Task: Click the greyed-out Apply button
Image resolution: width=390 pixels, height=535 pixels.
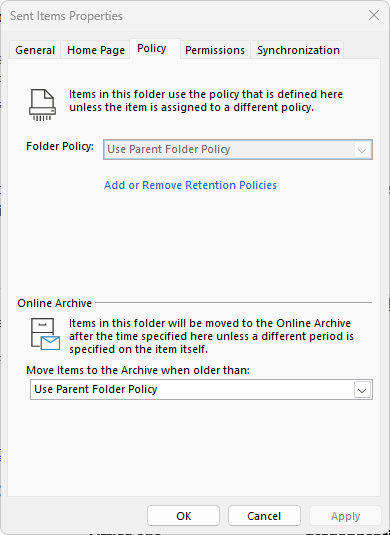Action: [345, 516]
